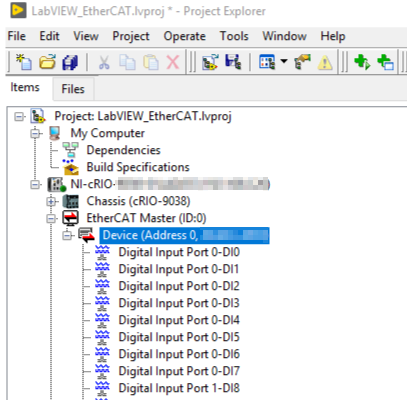Screen dimensions: 407x400
Task: Select the NI-cRIO target item
Action: 170,184
